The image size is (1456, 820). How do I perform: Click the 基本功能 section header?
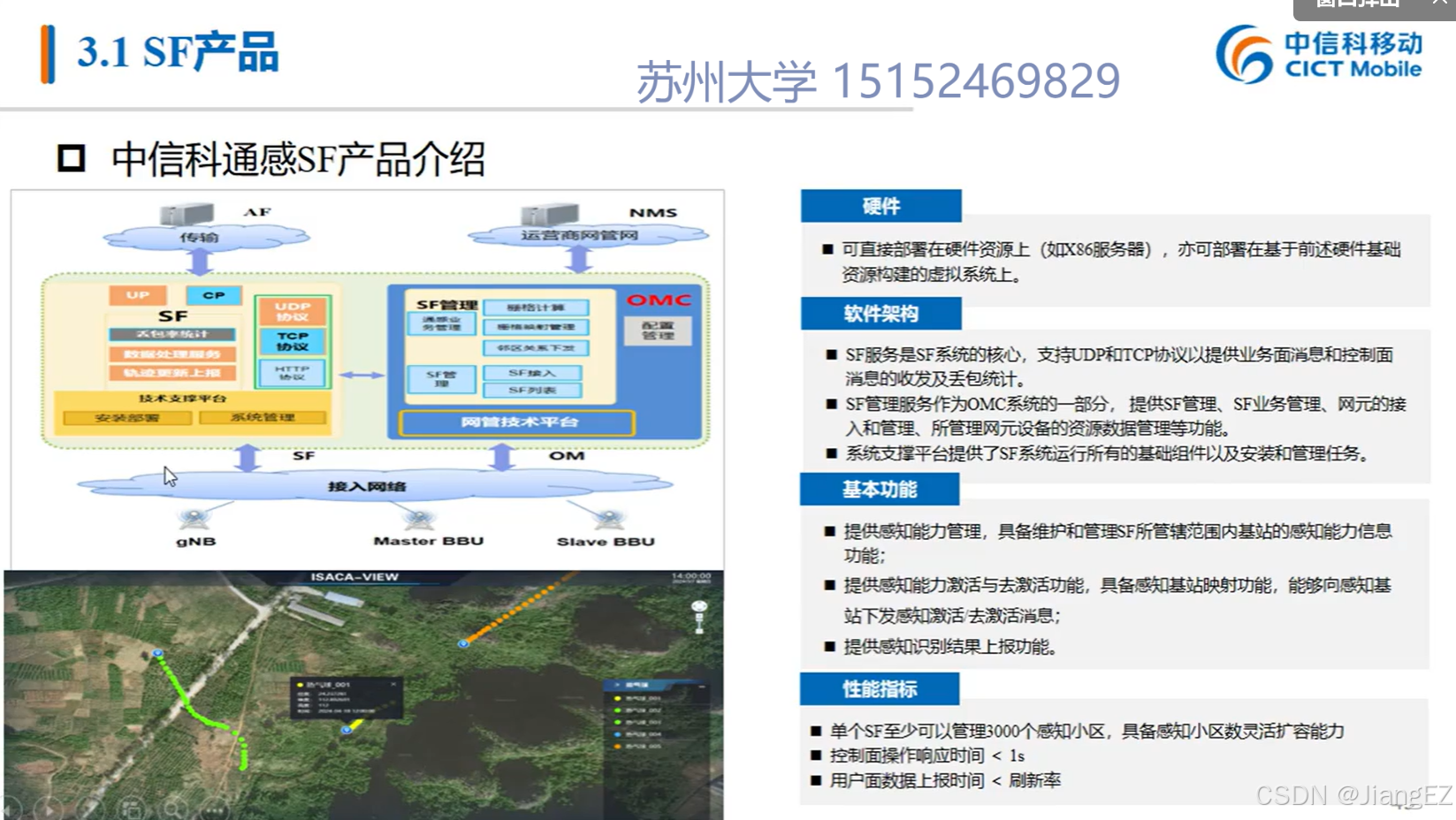pyautogui.click(x=880, y=489)
